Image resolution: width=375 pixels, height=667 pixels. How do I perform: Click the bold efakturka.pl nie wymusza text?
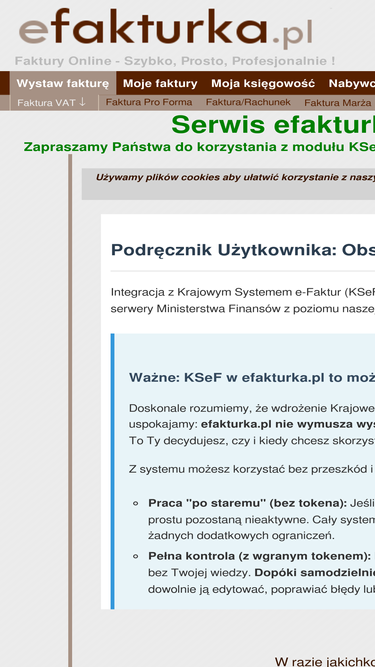[288, 424]
